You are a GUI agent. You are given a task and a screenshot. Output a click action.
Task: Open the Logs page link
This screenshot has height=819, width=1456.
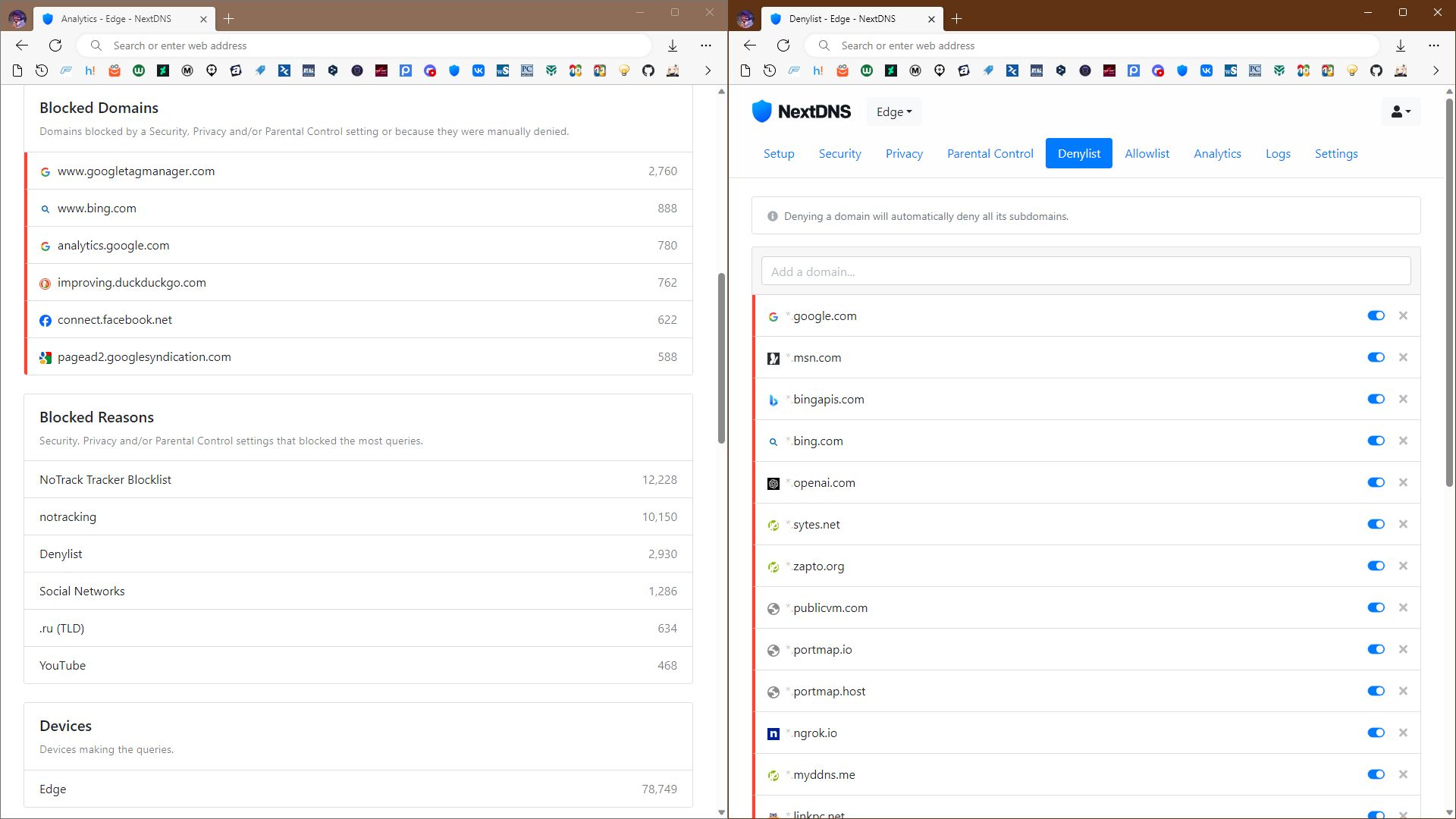click(x=1278, y=153)
